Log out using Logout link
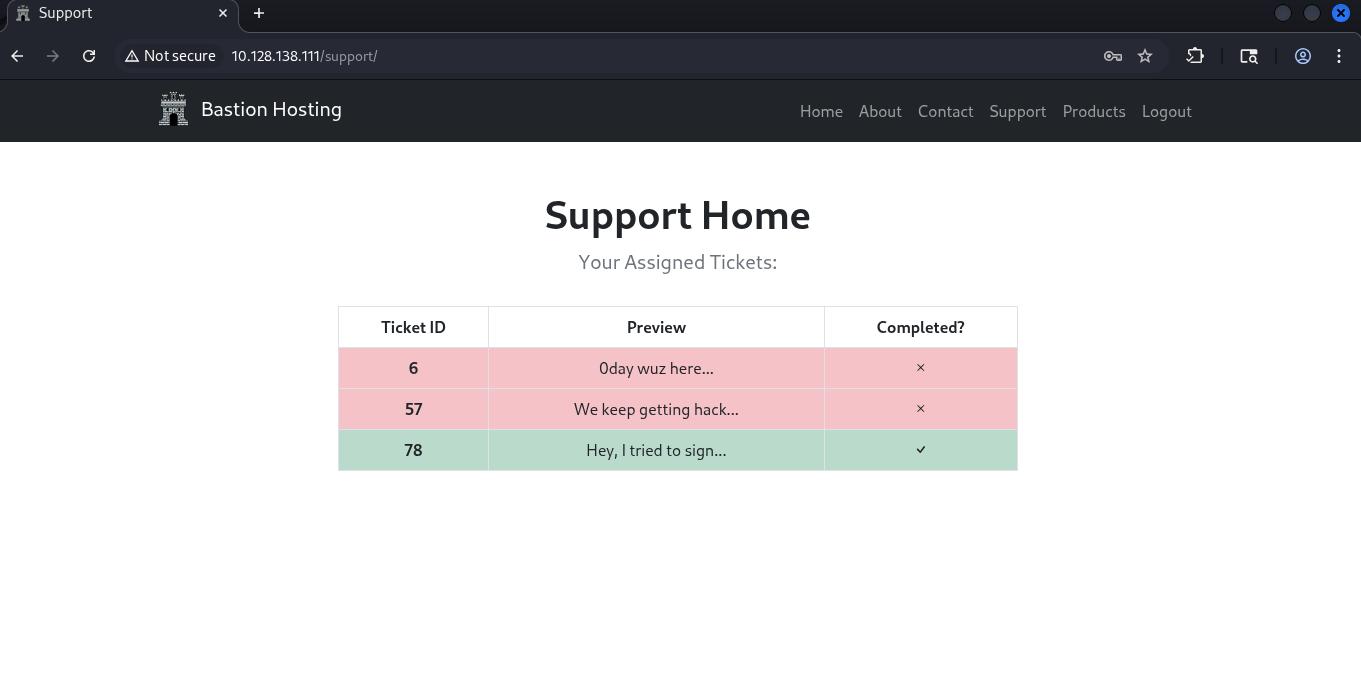 pyautogui.click(x=1166, y=111)
